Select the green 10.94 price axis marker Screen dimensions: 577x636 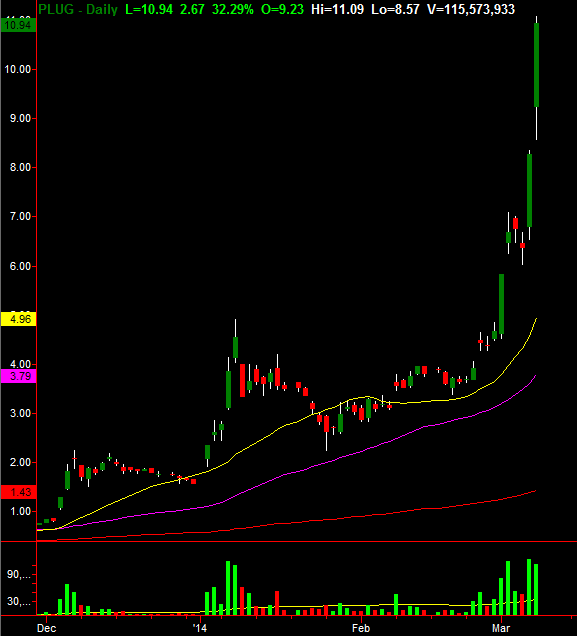click(19, 25)
